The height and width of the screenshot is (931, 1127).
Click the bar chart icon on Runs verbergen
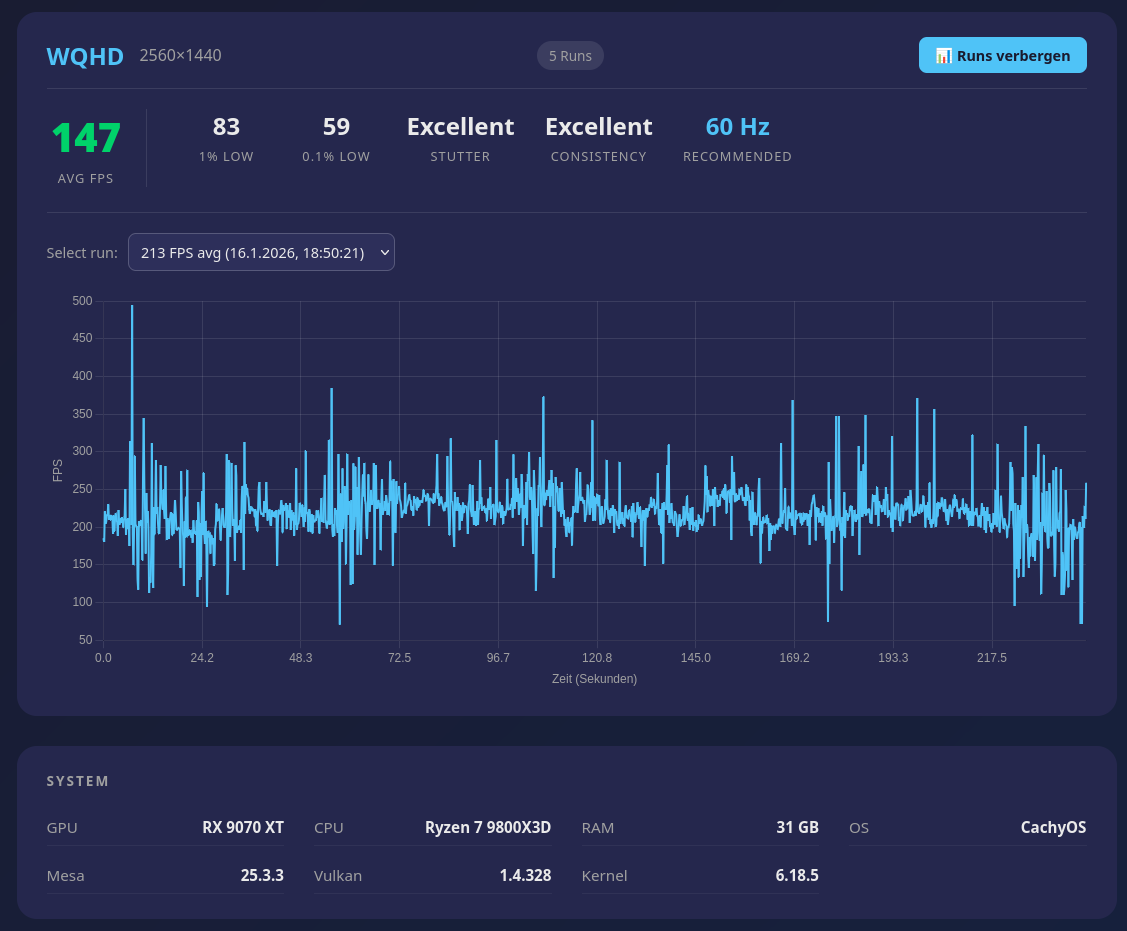coord(941,55)
